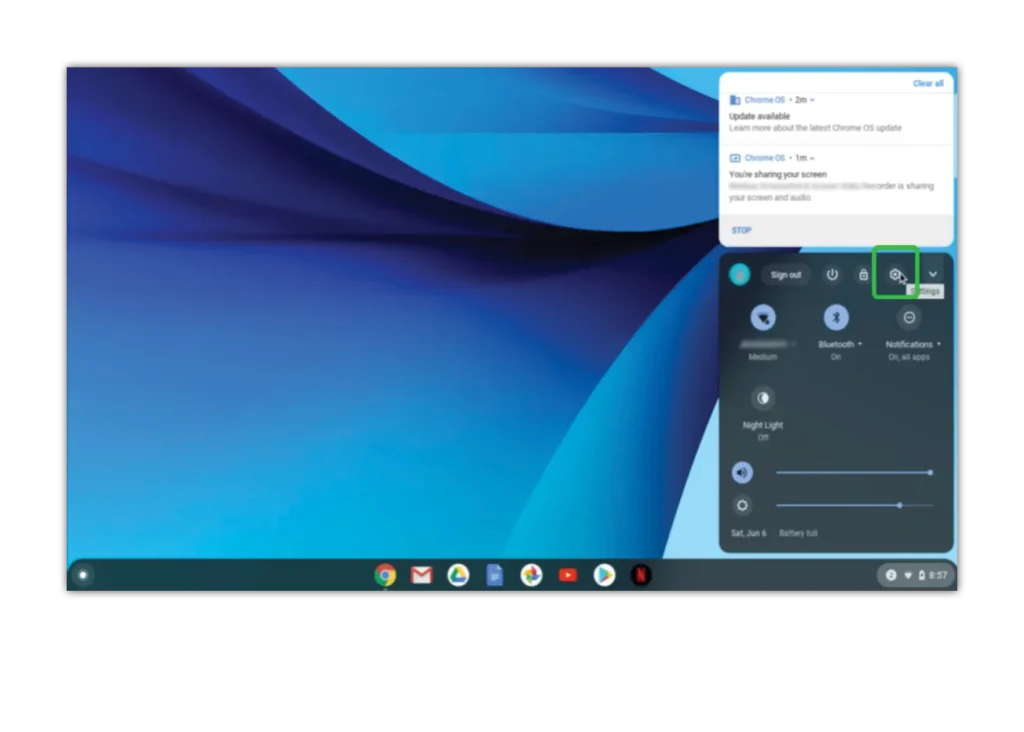This screenshot has width=1024, height=732.
Task: Click the volume slider track
Action: 854,472
